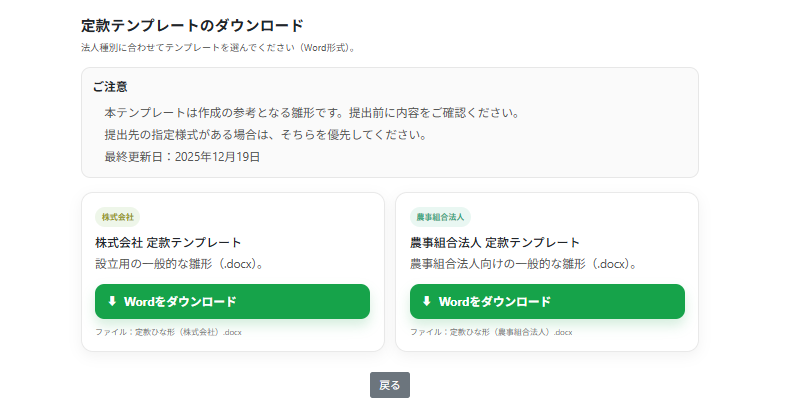Click the download arrow icon in 株式会社 card
Image resolution: width=795 pixels, height=408 pixels.
tap(112, 301)
